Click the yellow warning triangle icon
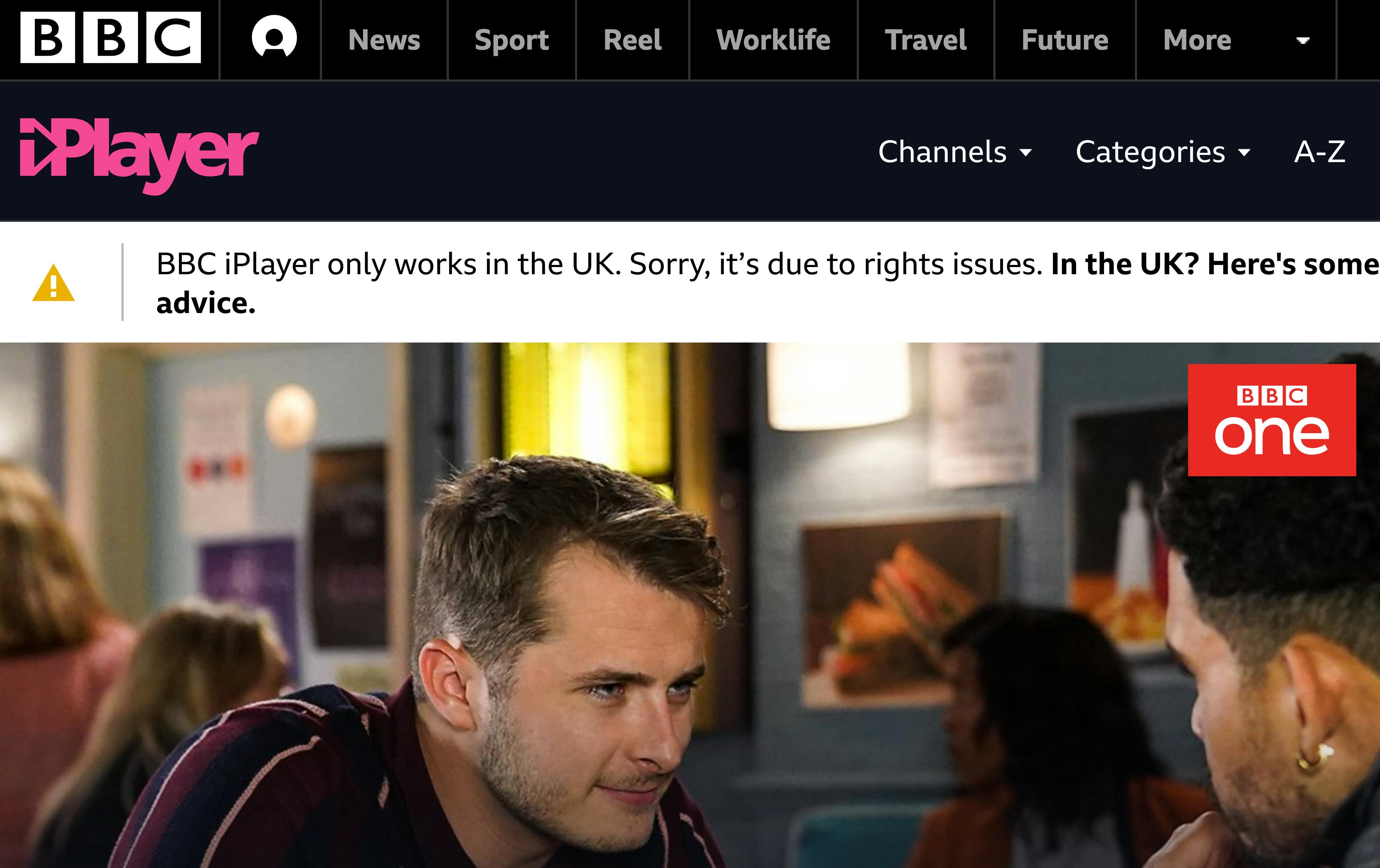Screen dimensions: 1380x868 (x=53, y=282)
